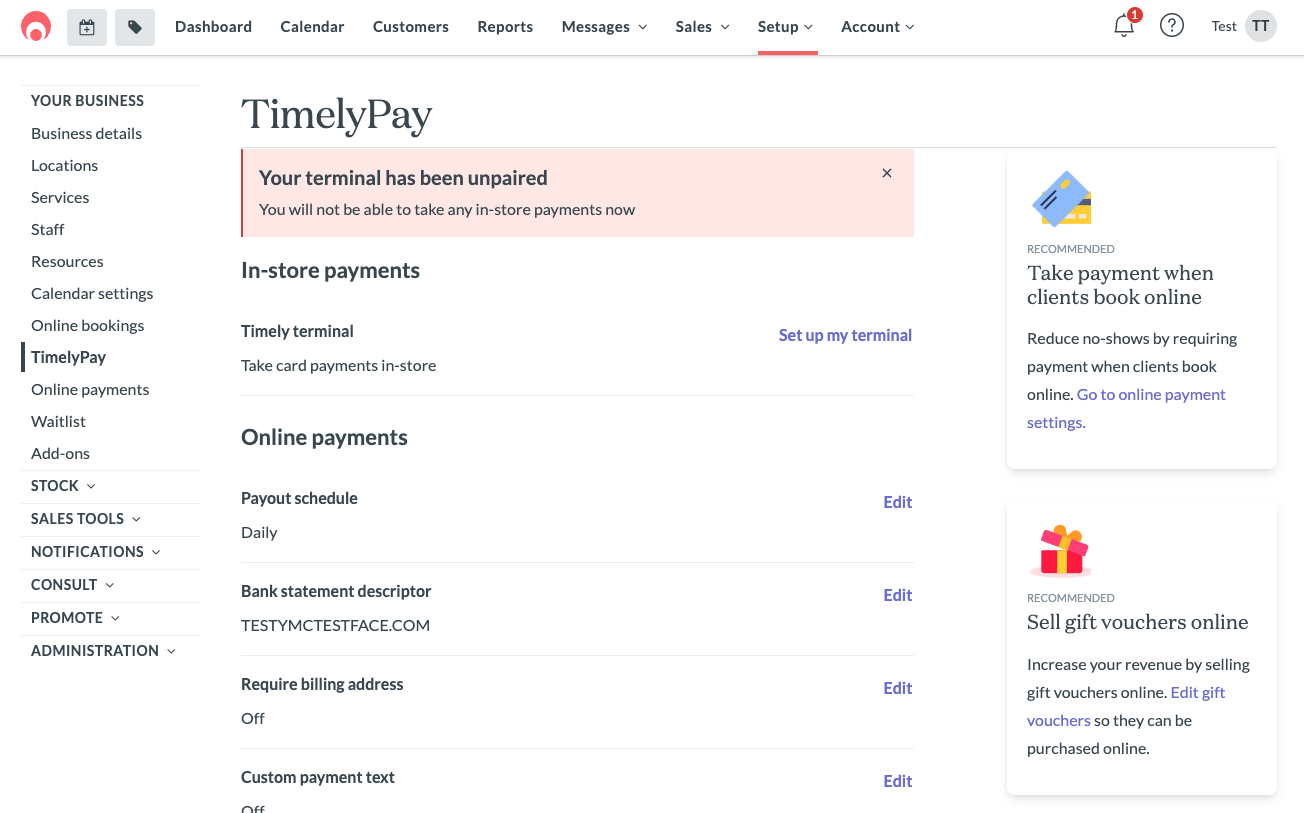Open the Calendar page
This screenshot has width=1304, height=813.
(312, 27)
